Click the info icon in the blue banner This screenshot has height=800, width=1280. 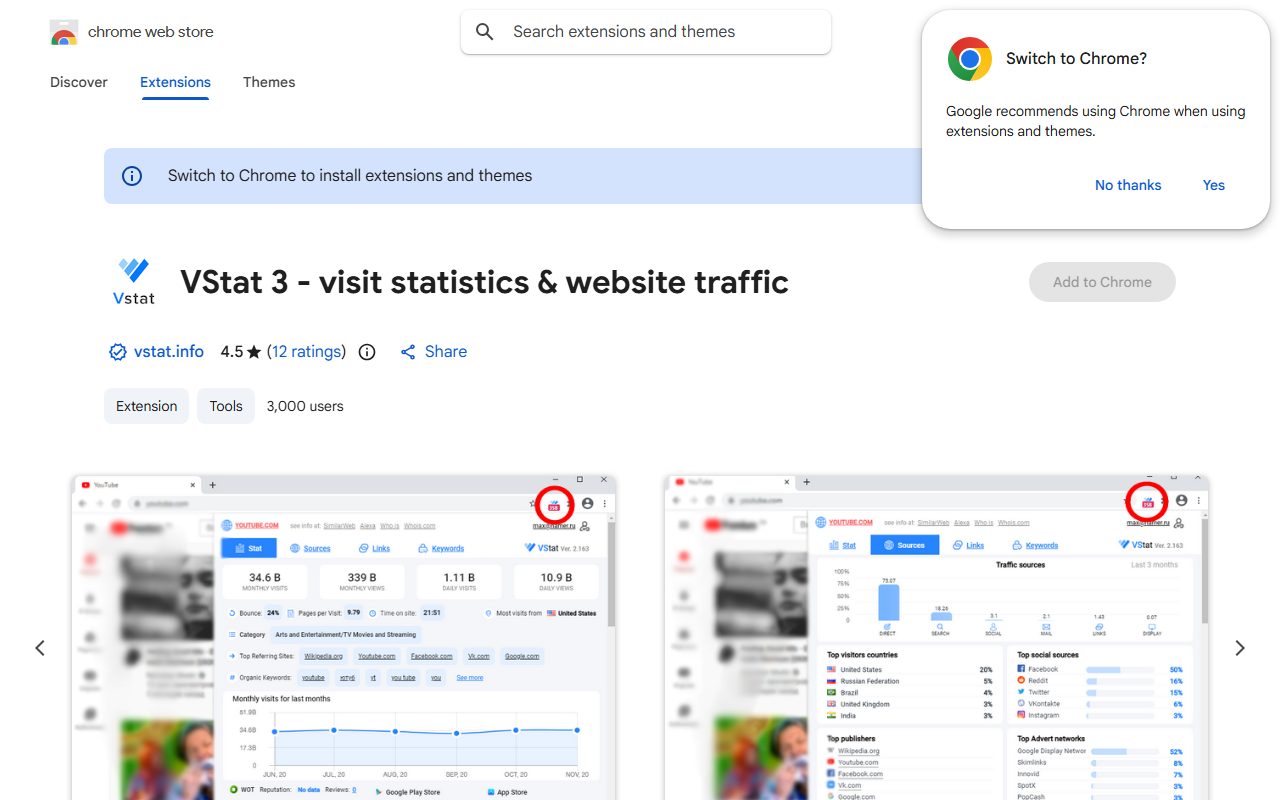[x=132, y=176]
